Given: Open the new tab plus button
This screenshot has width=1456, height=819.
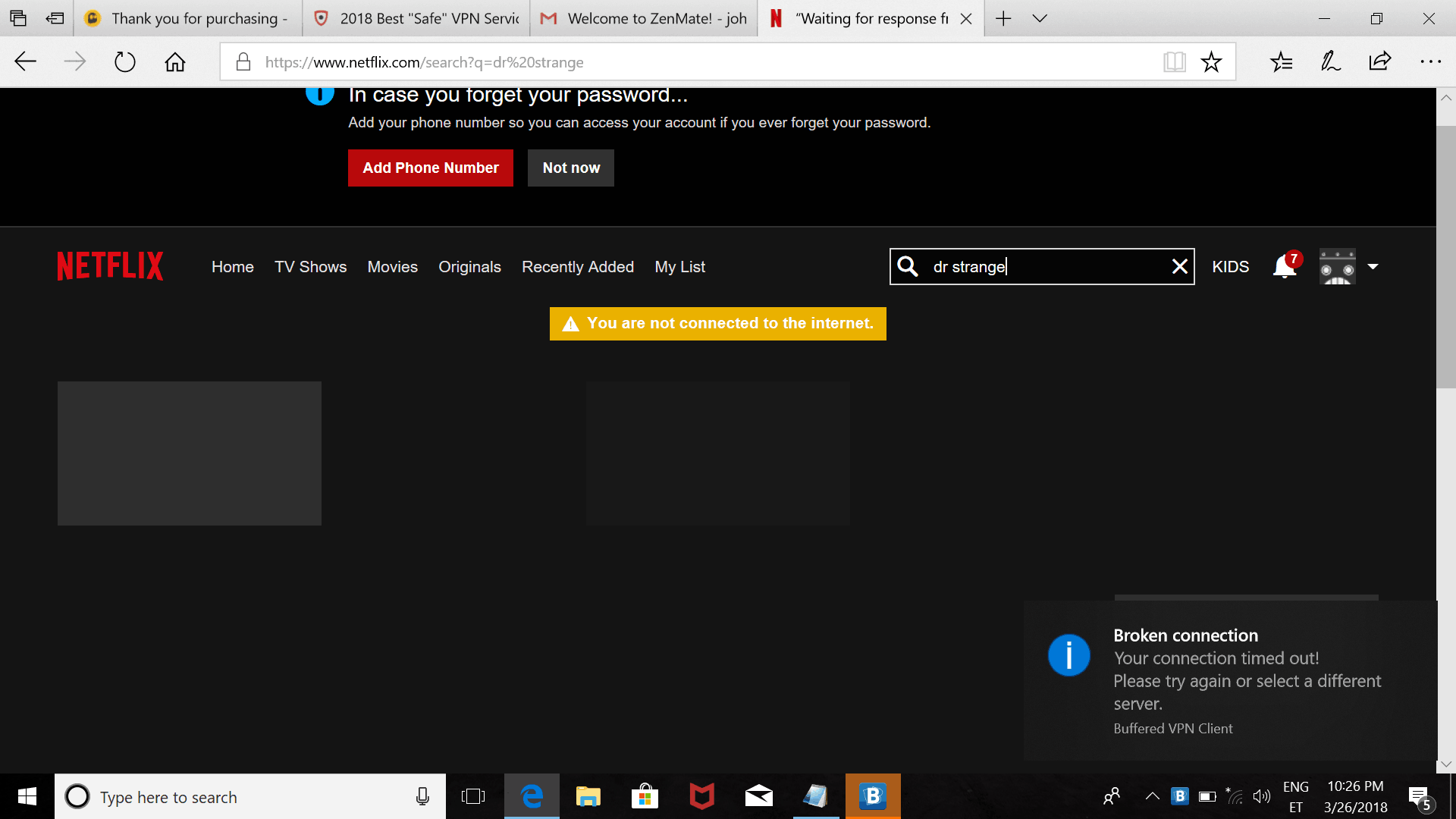Looking at the screenshot, I should 1003,18.
